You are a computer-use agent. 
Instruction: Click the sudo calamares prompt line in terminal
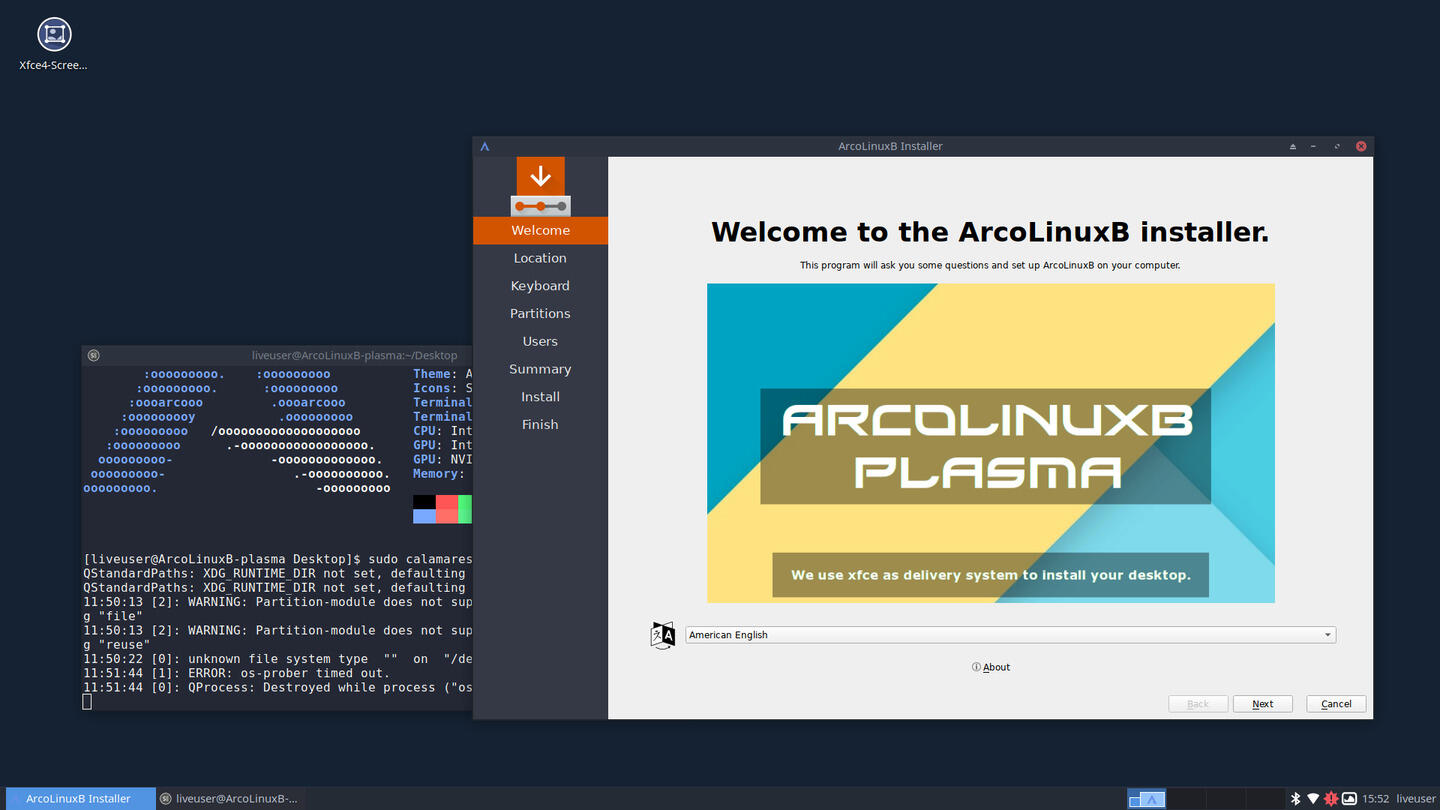[x=278, y=559]
